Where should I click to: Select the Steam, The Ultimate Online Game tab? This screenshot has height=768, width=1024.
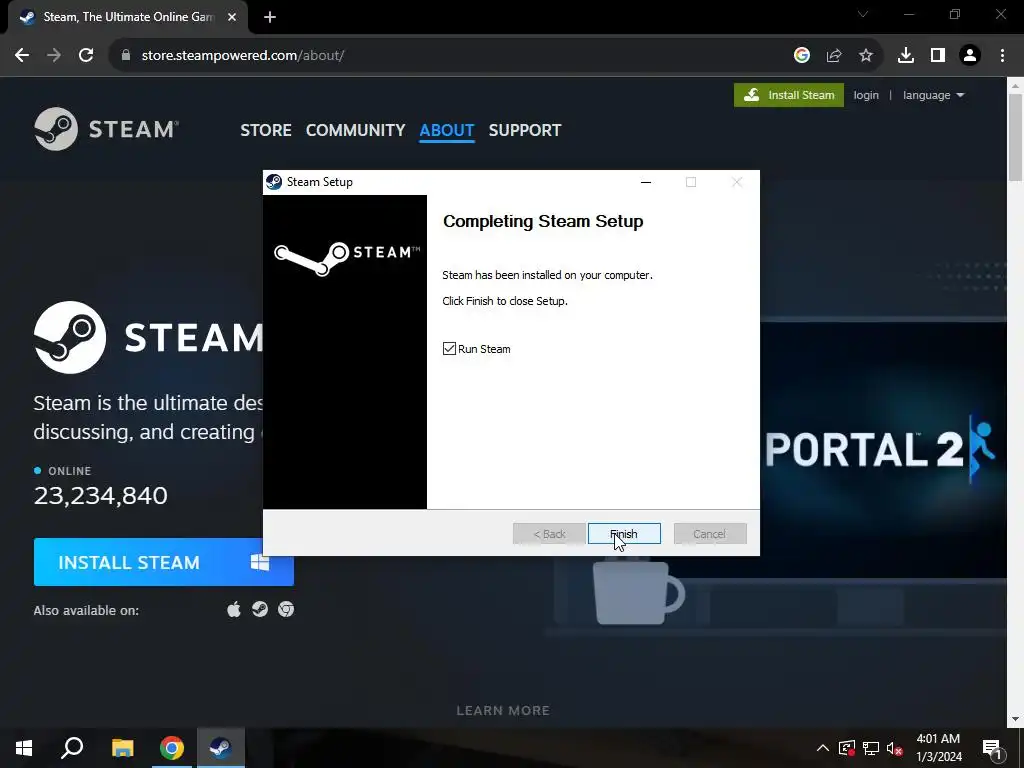(x=128, y=17)
